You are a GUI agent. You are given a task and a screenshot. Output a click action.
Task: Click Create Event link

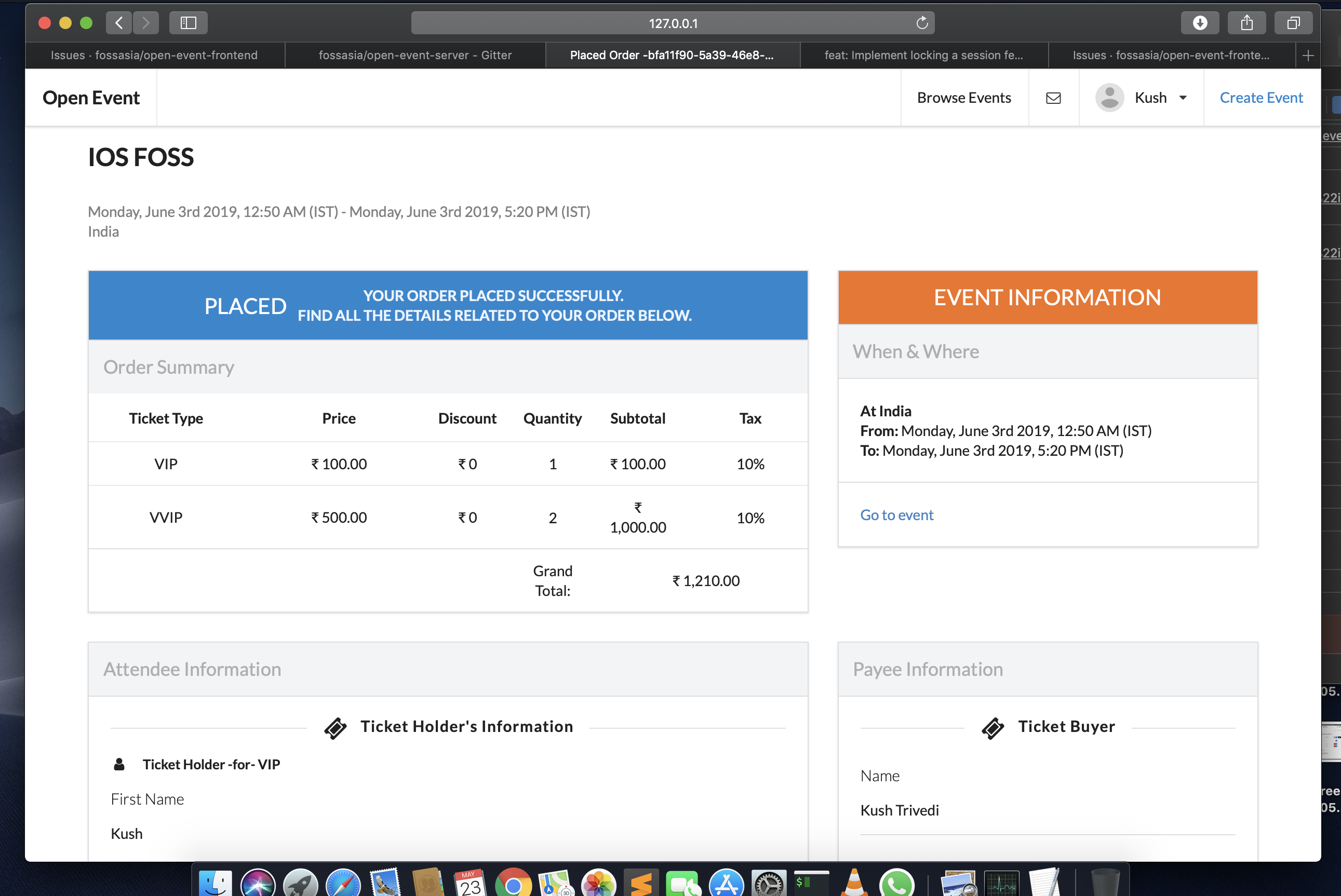(1261, 98)
